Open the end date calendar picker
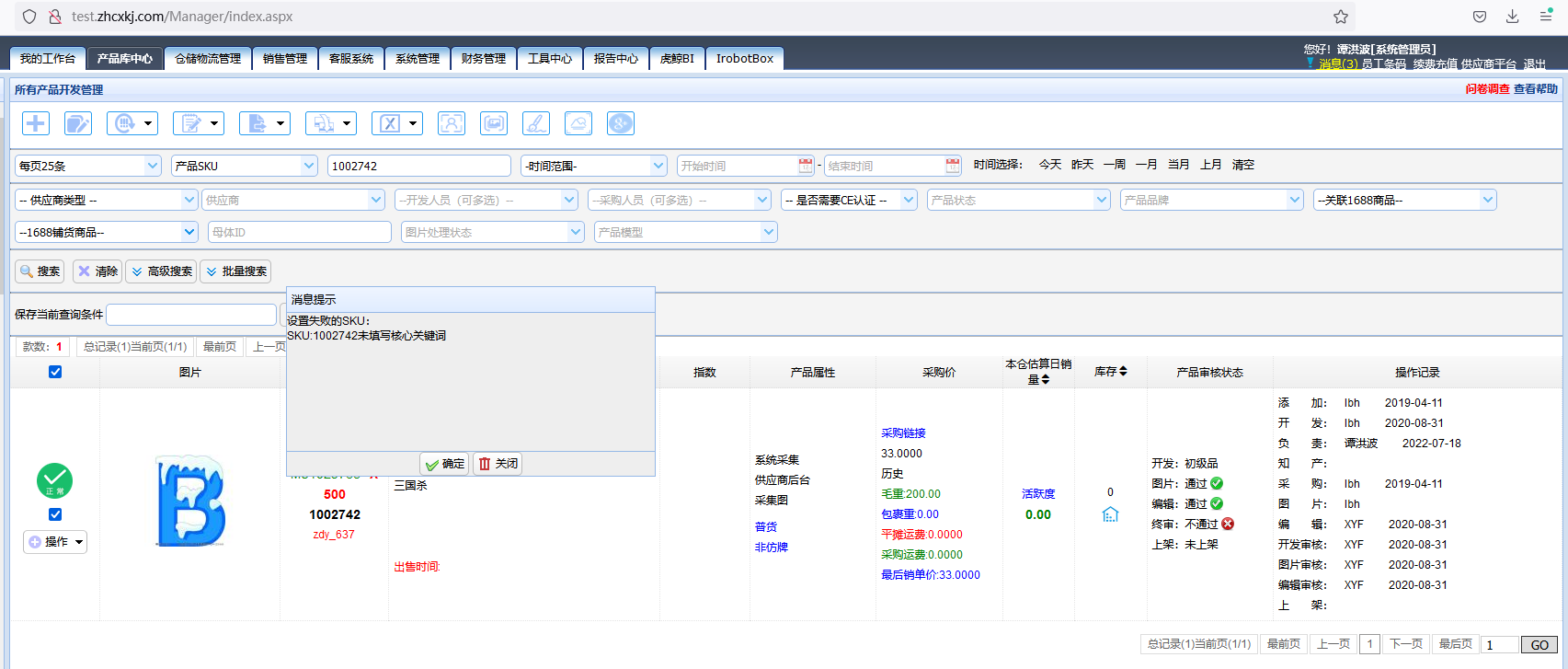The height and width of the screenshot is (669, 1568). (x=953, y=166)
